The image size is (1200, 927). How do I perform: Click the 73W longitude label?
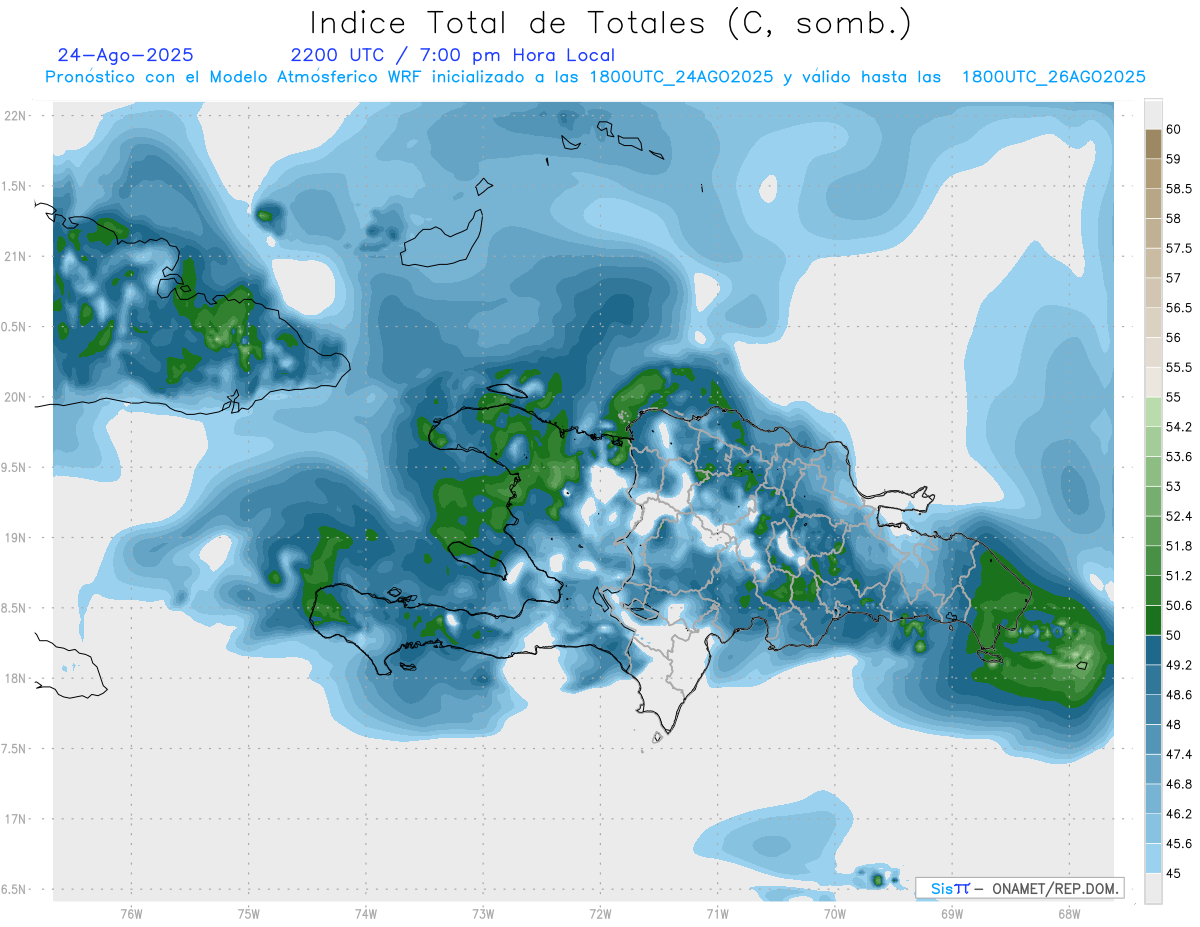pyautogui.click(x=483, y=914)
